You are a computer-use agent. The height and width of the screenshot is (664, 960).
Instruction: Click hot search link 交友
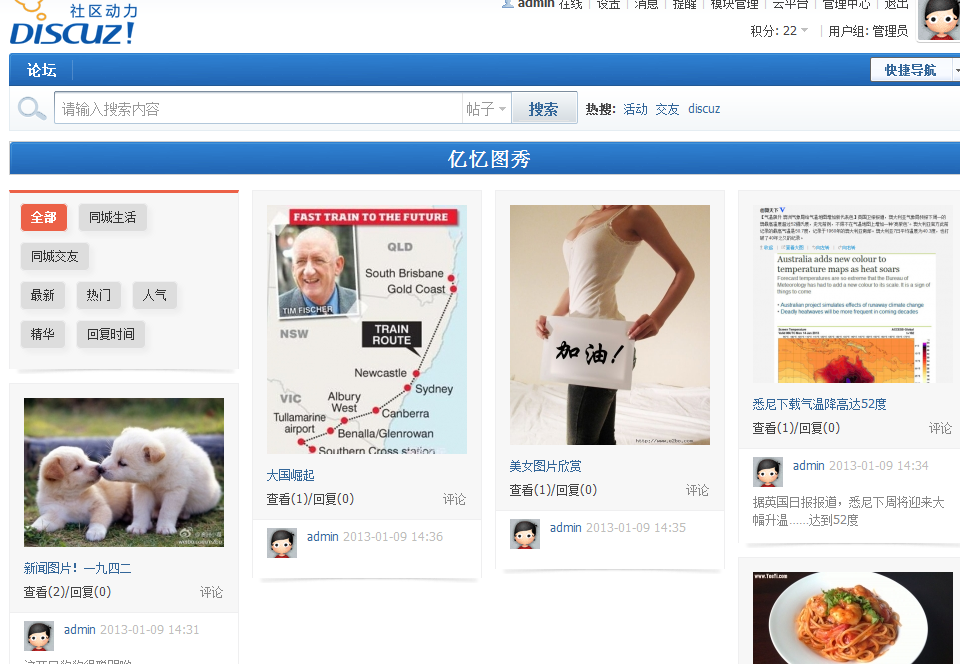pos(667,109)
